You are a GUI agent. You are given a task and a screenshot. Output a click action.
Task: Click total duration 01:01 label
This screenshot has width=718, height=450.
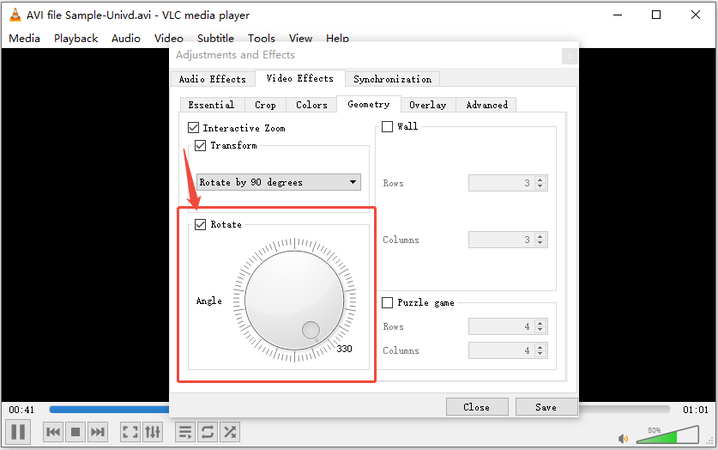coord(695,410)
